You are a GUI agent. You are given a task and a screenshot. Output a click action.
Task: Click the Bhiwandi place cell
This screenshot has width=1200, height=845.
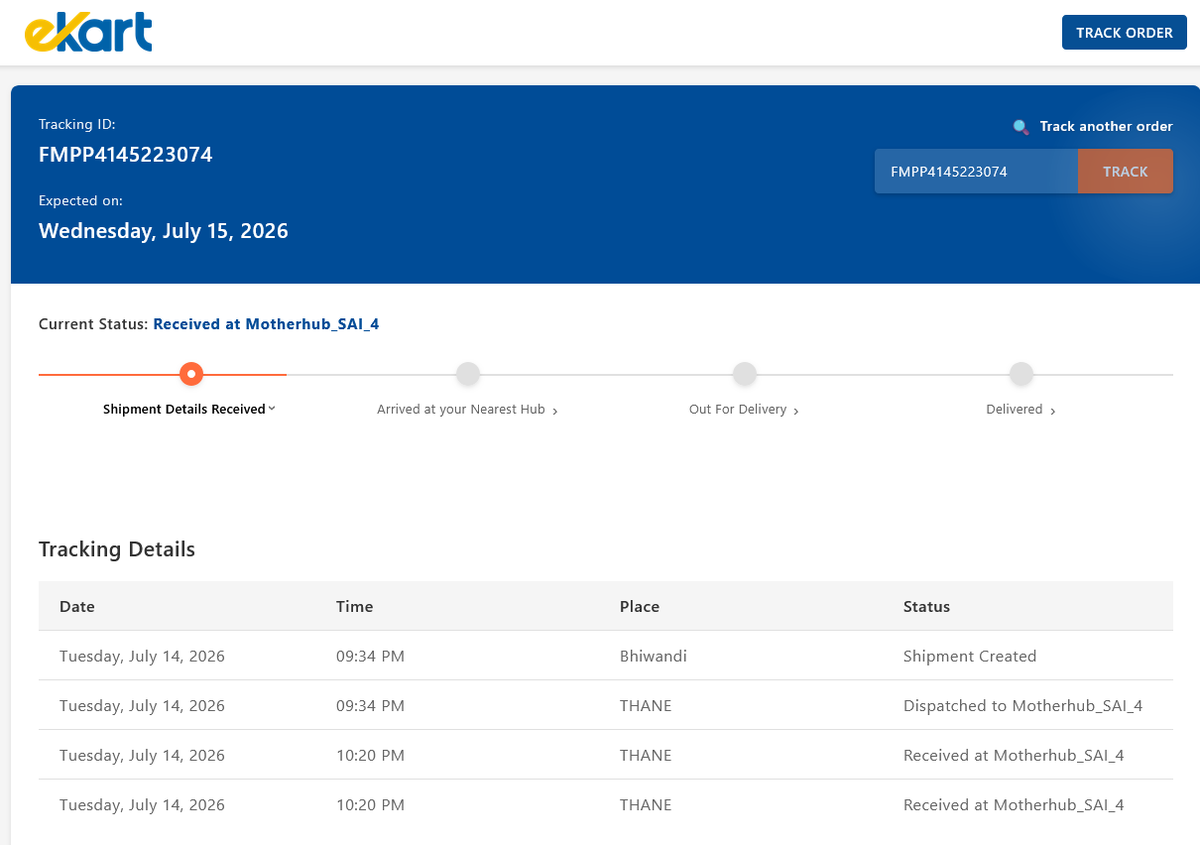[653, 656]
